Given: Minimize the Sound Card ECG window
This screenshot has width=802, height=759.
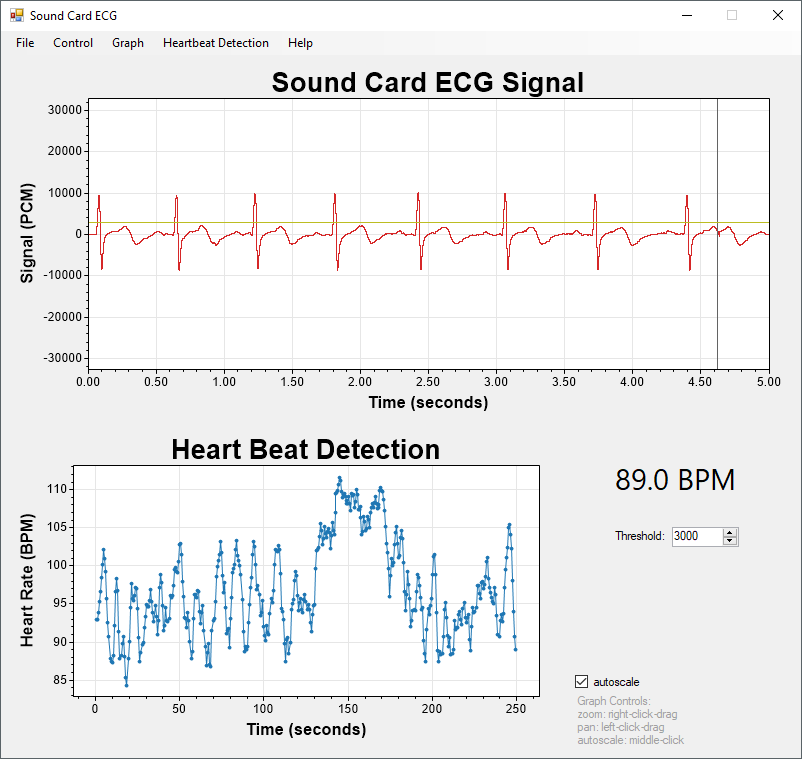Looking at the screenshot, I should tap(687, 15).
